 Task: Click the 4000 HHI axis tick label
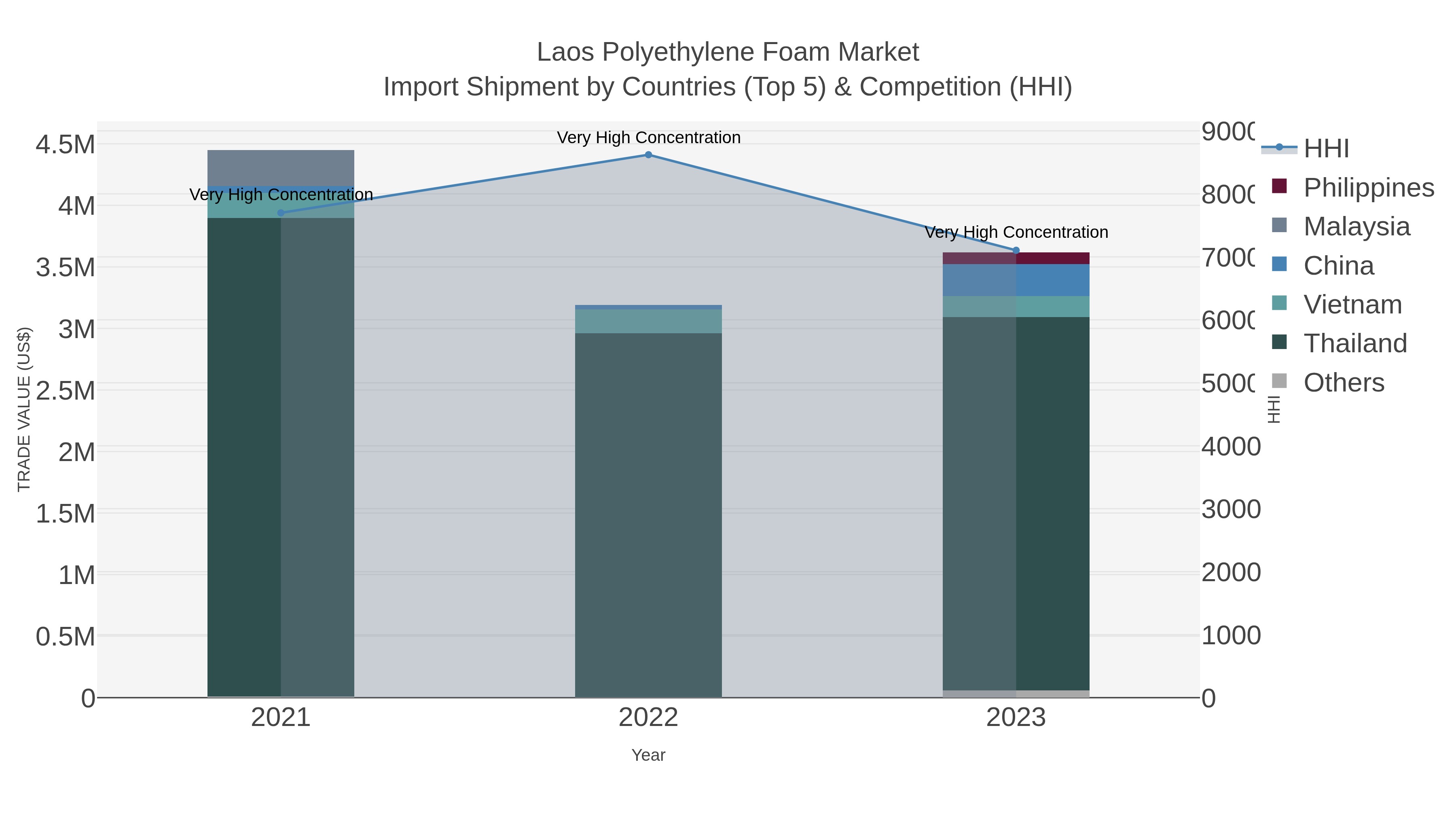pyautogui.click(x=1230, y=447)
